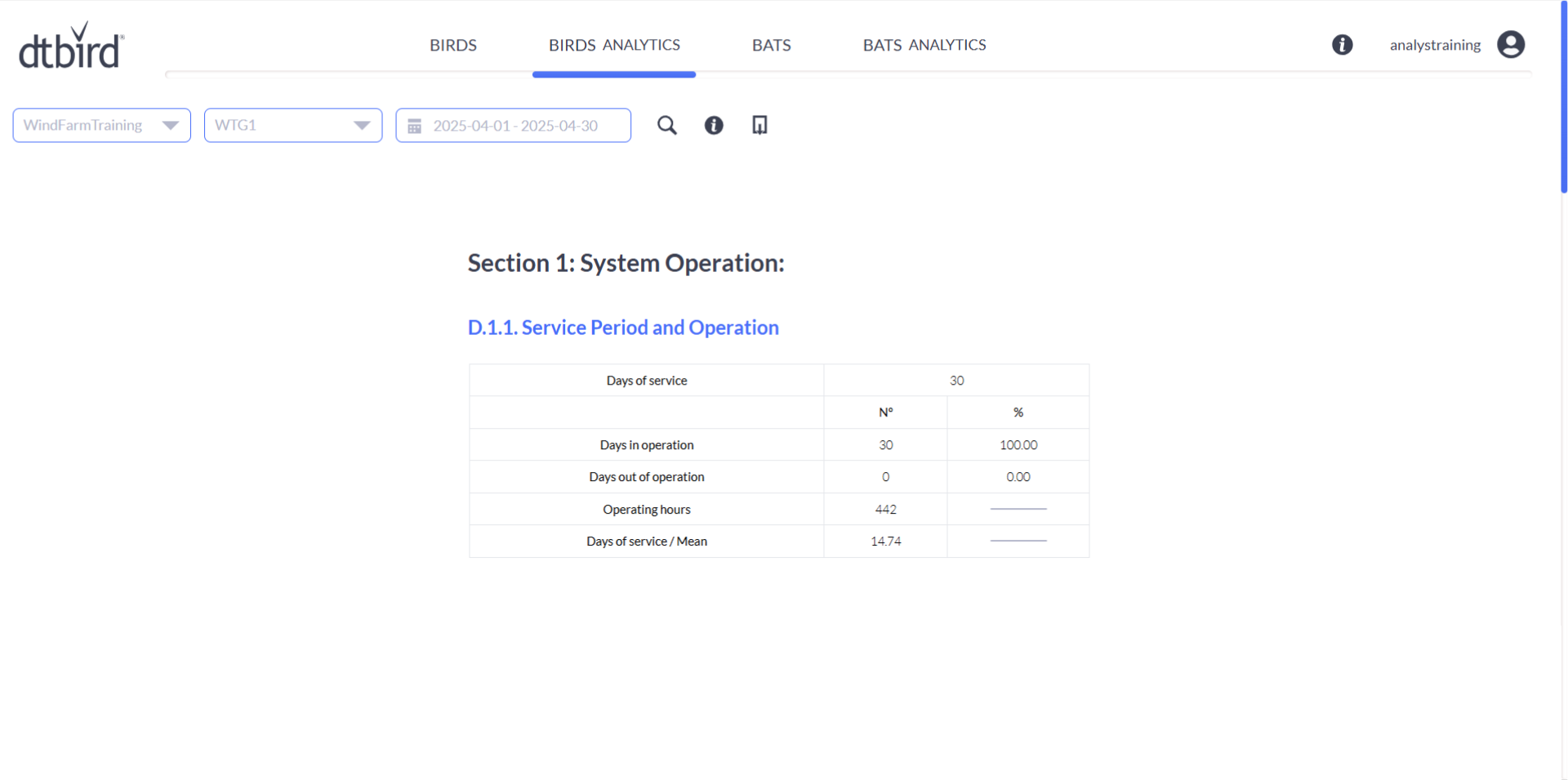Click the D.1.1. Service Period and Operation heading
Screen dimensions: 1568x780
[623, 328]
